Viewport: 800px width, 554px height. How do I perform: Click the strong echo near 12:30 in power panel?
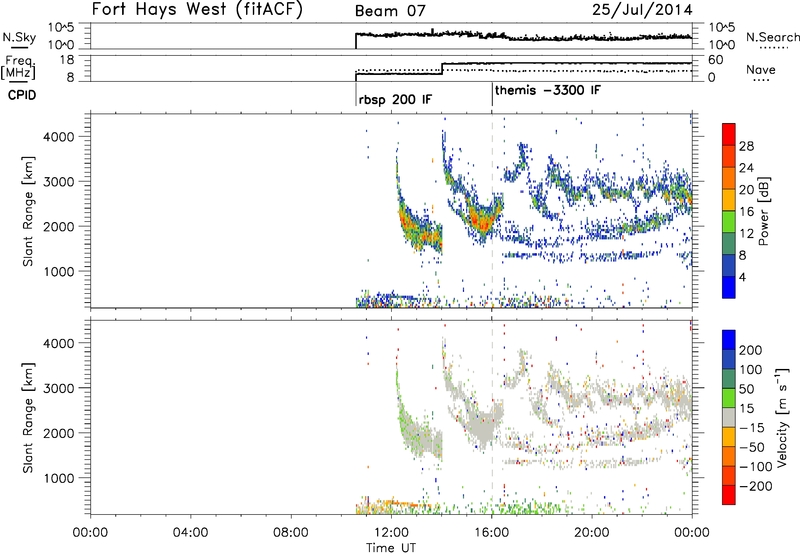pyautogui.click(x=408, y=222)
